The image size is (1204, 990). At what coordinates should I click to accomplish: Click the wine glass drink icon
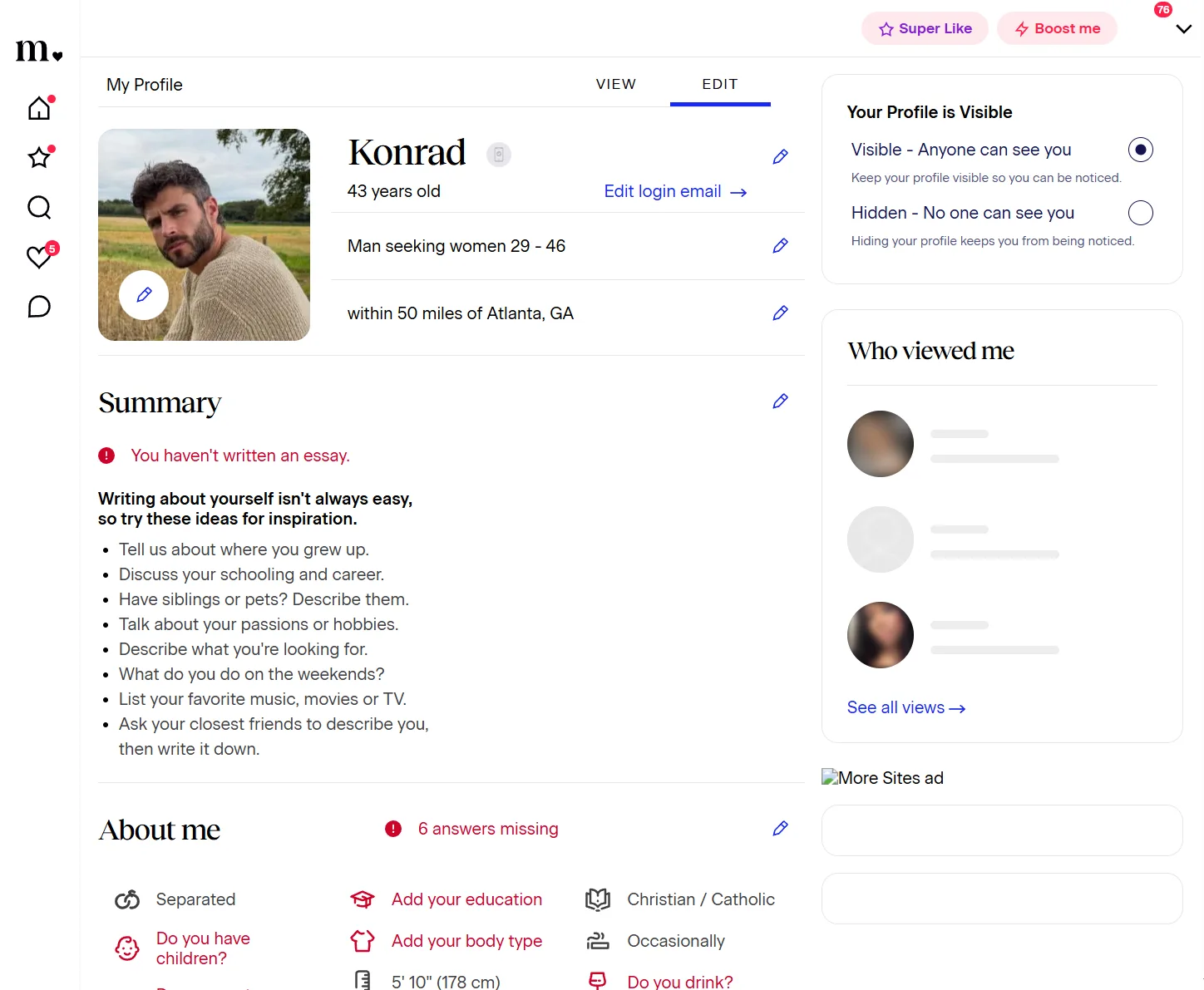[598, 981]
